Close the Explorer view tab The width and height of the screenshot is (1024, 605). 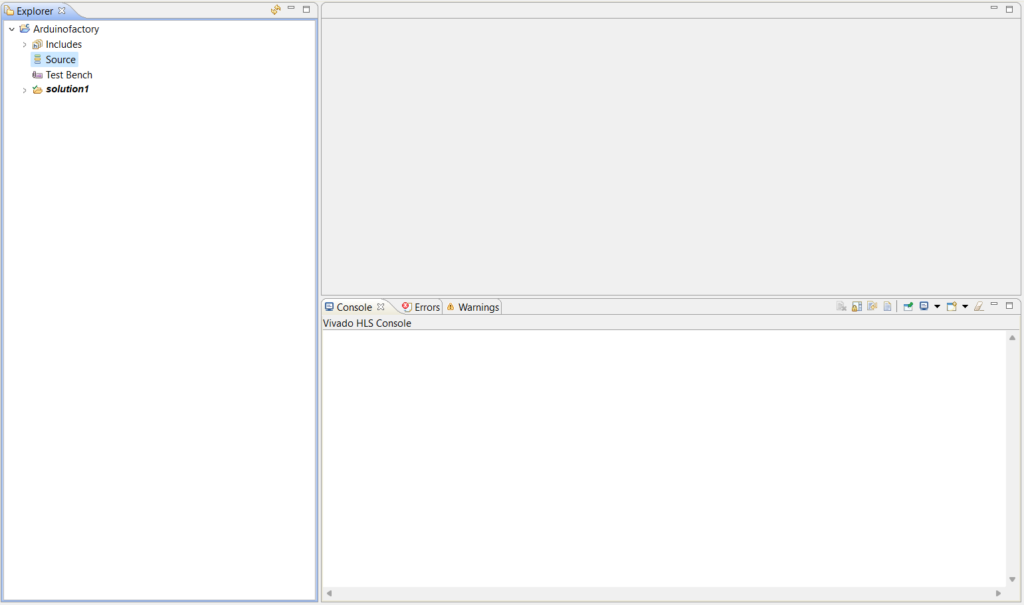(62, 10)
